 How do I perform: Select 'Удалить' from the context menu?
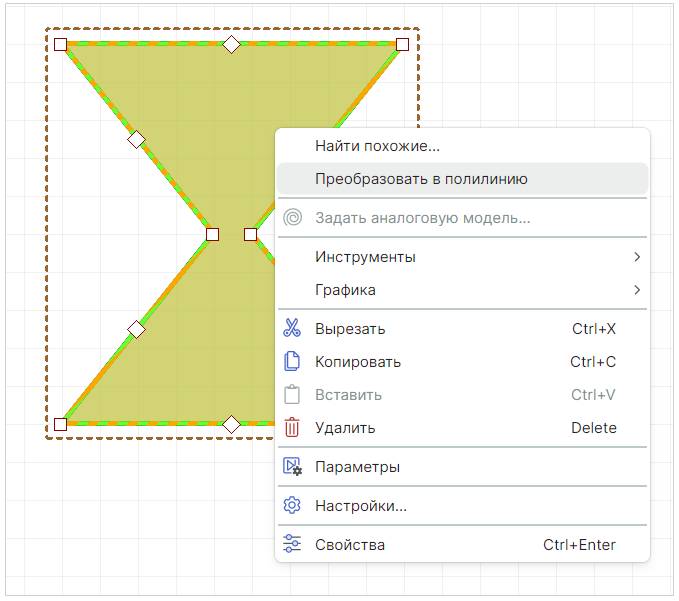pos(462,428)
